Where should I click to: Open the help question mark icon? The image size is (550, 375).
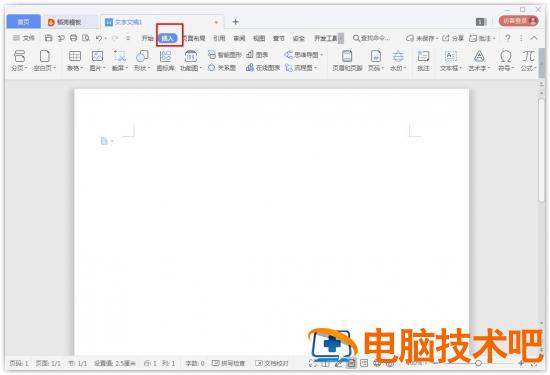click(x=508, y=38)
